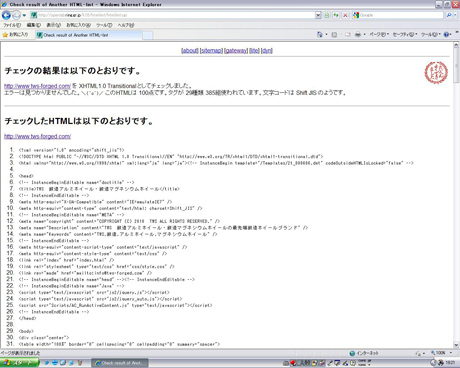The height and width of the screenshot is (368, 460).
Task: Open the Print dropdown arrow
Action: [364, 34]
